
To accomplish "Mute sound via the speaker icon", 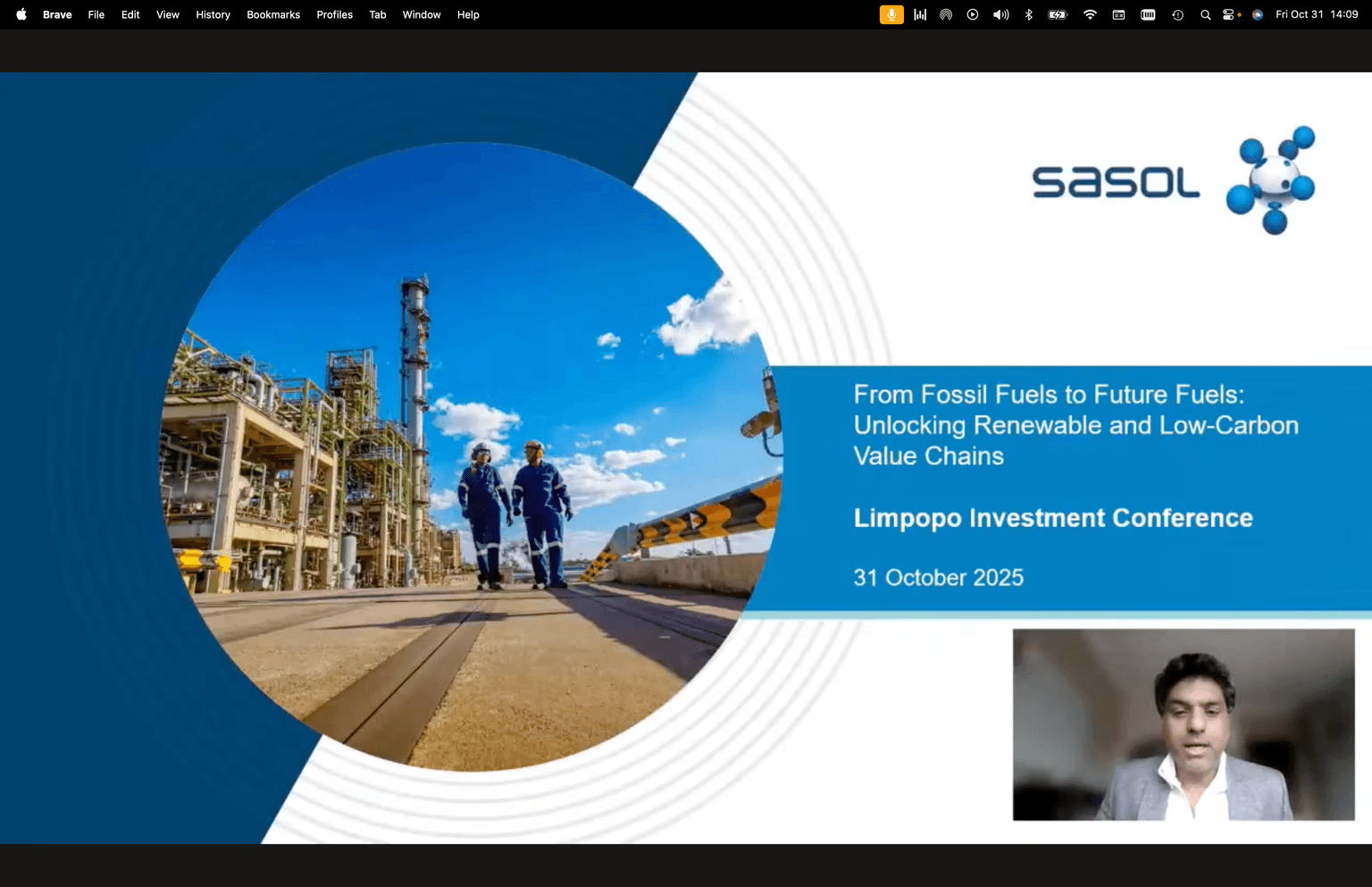I will click(x=1000, y=14).
